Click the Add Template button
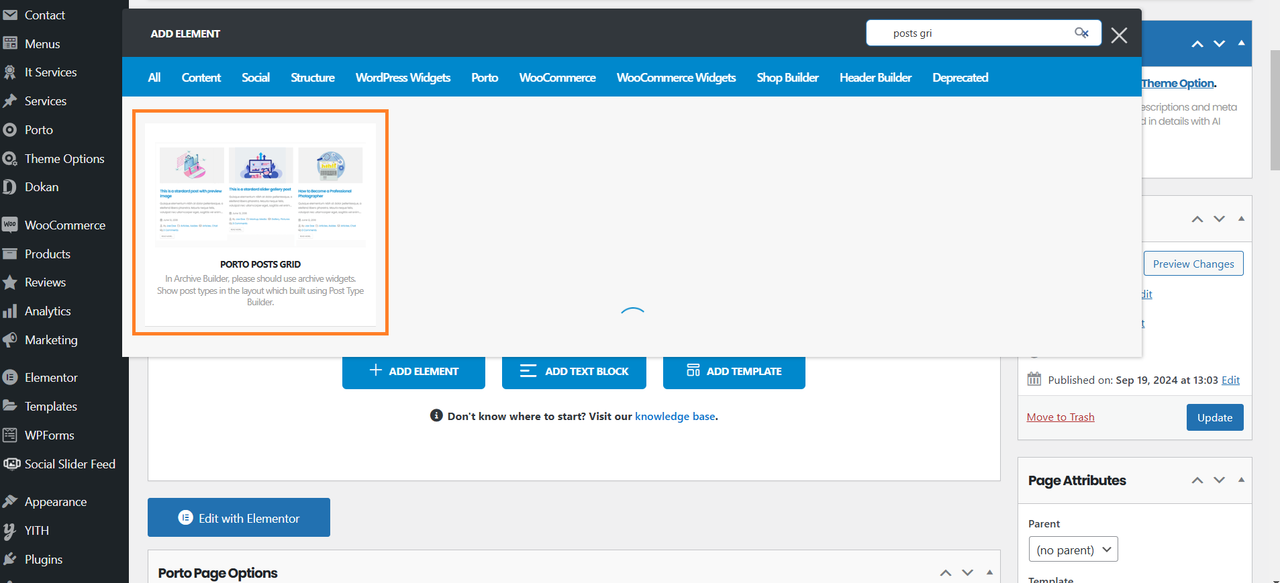Screen dimensions: 1280x583 tap(734, 371)
